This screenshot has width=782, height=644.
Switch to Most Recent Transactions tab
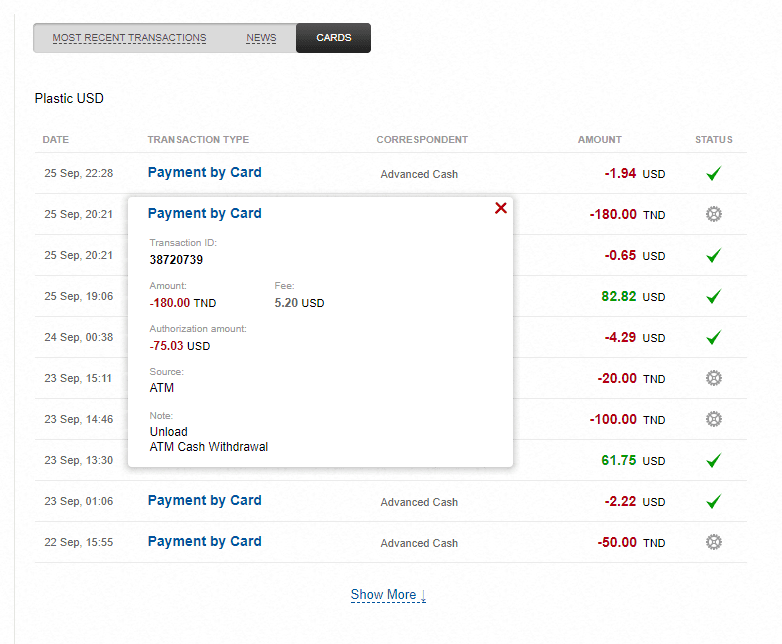129,38
